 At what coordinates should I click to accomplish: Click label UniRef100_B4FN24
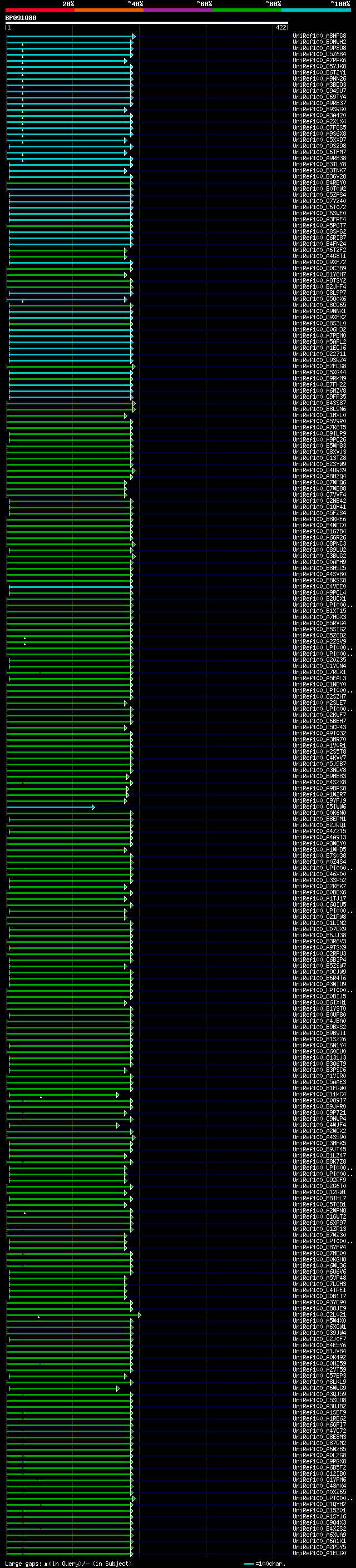point(319,244)
